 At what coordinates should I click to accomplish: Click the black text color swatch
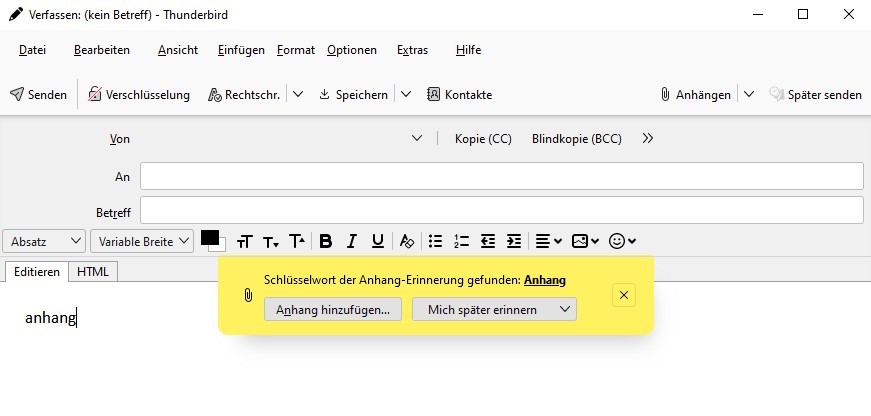[x=209, y=238]
